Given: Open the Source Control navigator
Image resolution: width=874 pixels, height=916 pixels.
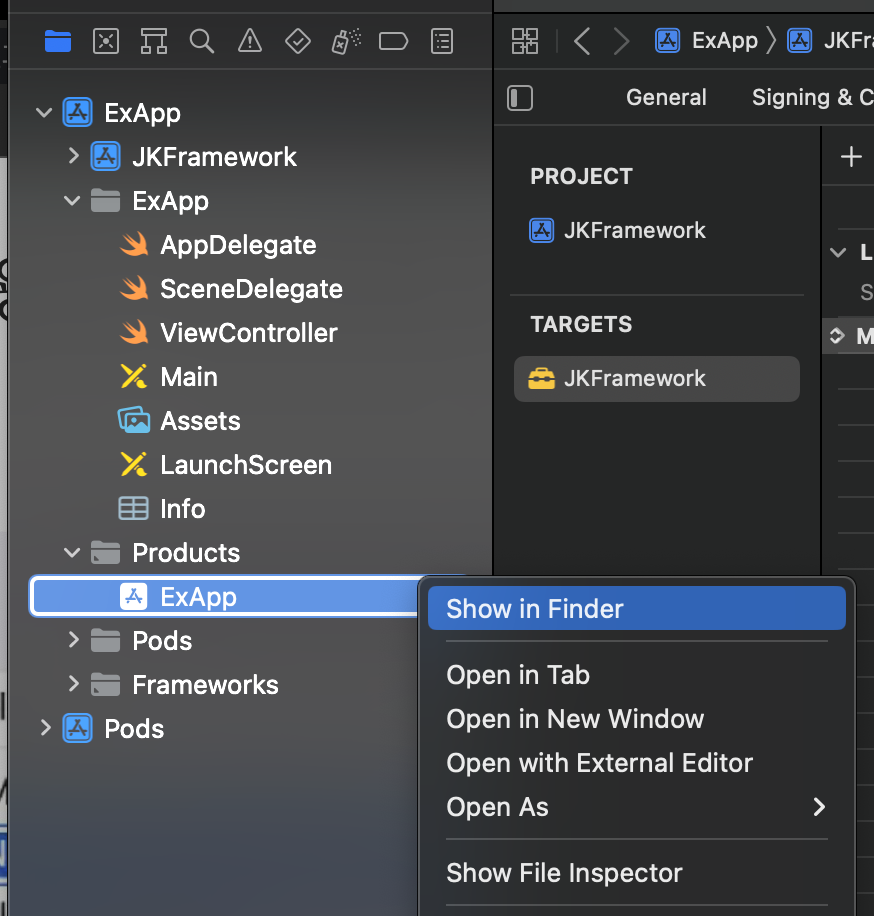Looking at the screenshot, I should pyautogui.click(x=106, y=41).
